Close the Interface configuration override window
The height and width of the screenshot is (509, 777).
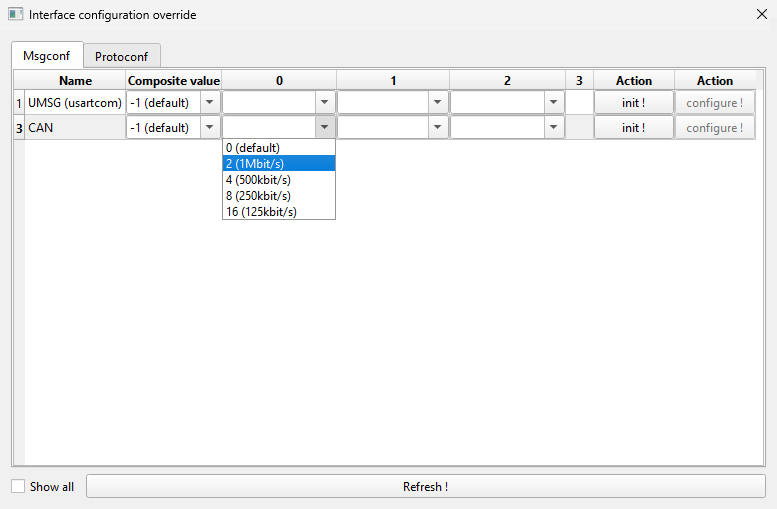[x=760, y=15]
